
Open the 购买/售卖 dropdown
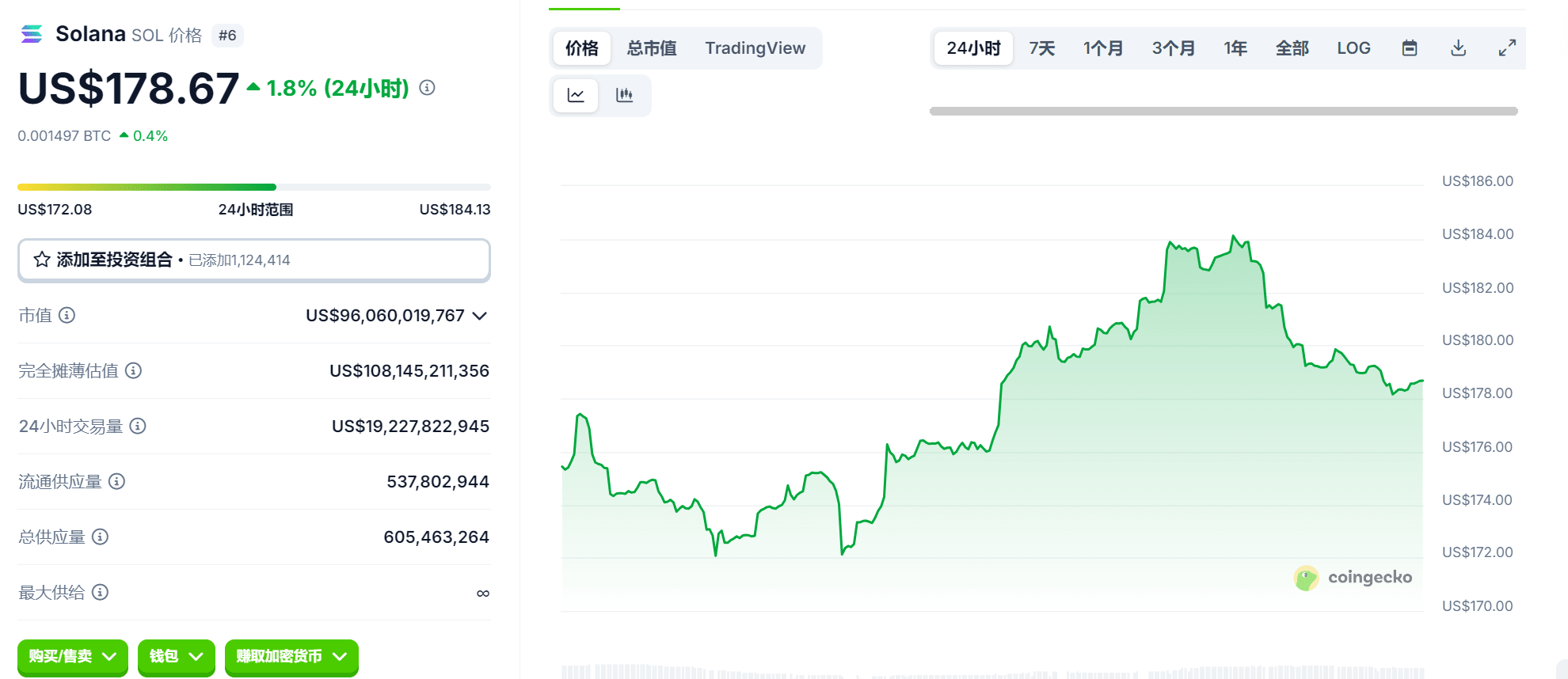pyautogui.click(x=73, y=657)
